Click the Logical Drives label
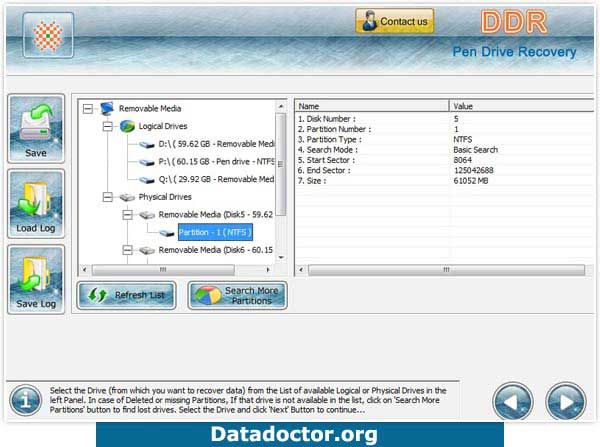 click(x=163, y=126)
